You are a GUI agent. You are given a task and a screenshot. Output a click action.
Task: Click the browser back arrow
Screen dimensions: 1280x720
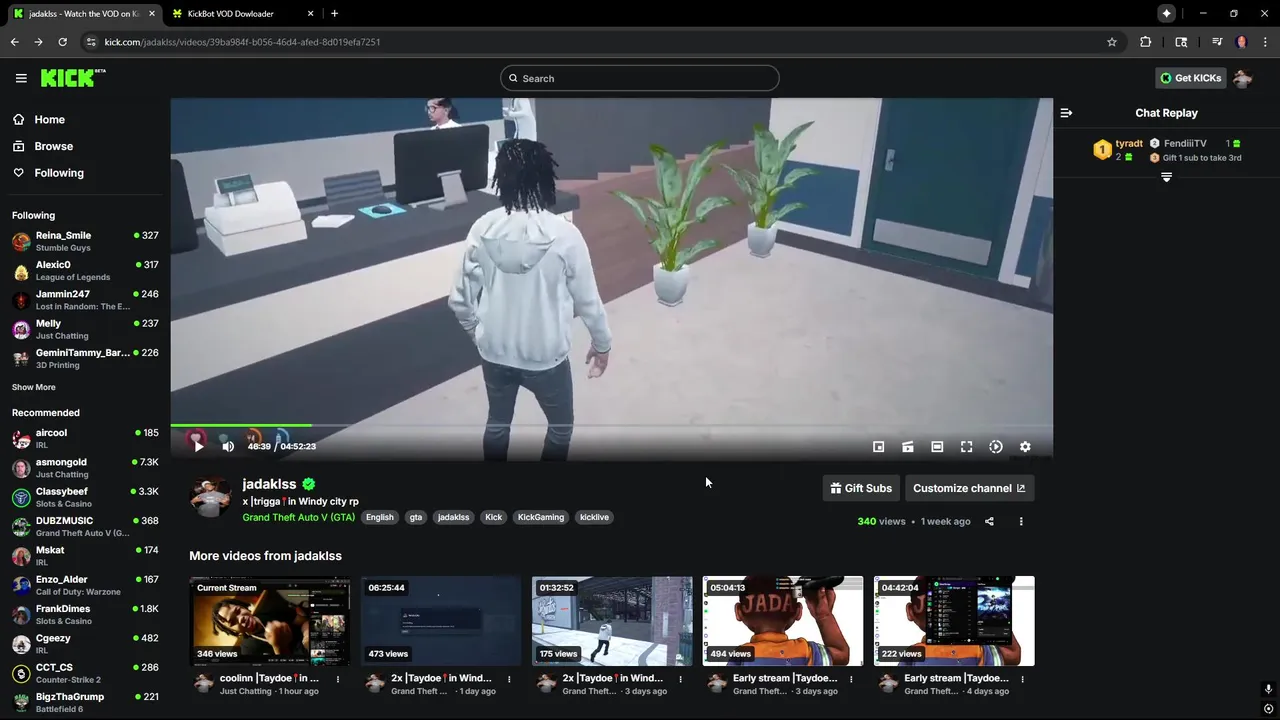point(14,42)
